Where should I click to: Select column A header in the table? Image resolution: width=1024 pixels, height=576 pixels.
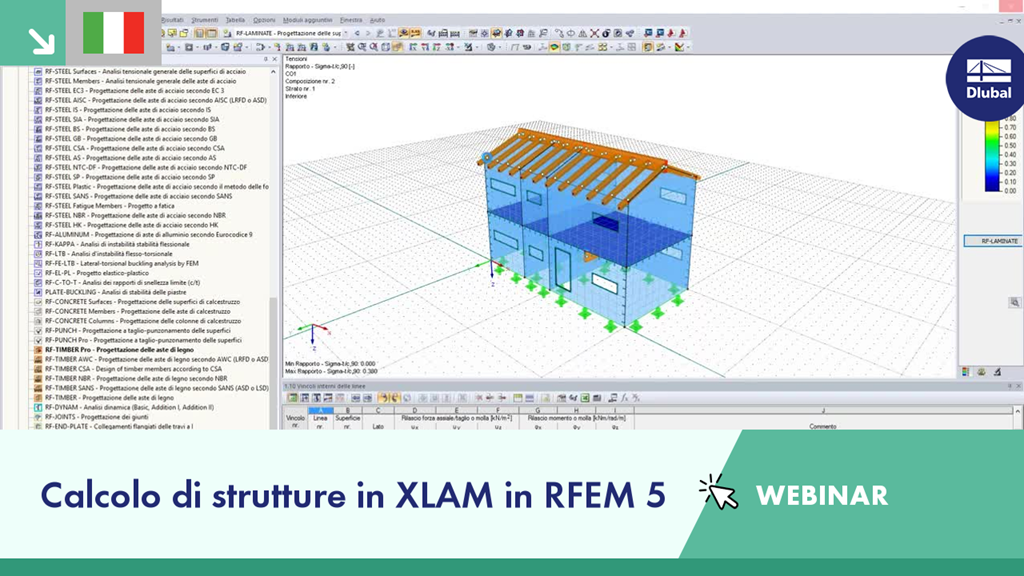pos(320,411)
